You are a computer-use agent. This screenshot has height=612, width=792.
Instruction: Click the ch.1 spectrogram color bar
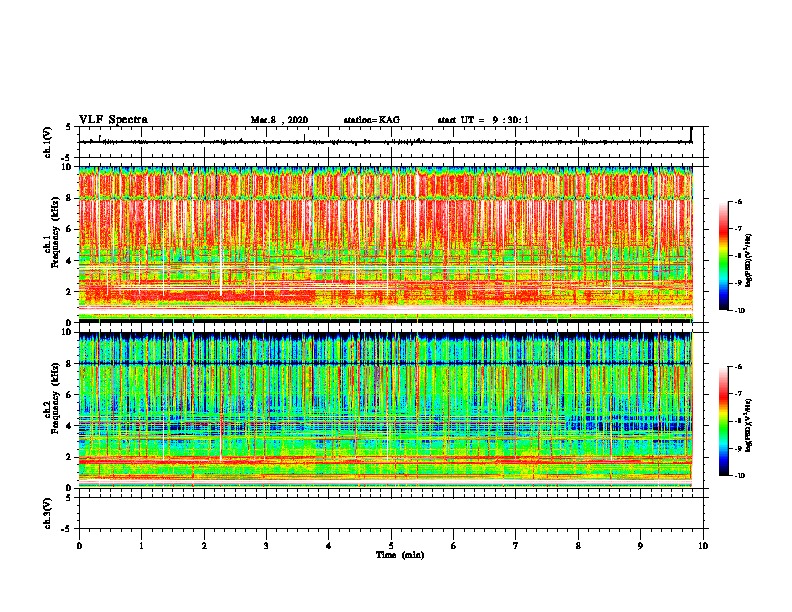tap(724, 256)
